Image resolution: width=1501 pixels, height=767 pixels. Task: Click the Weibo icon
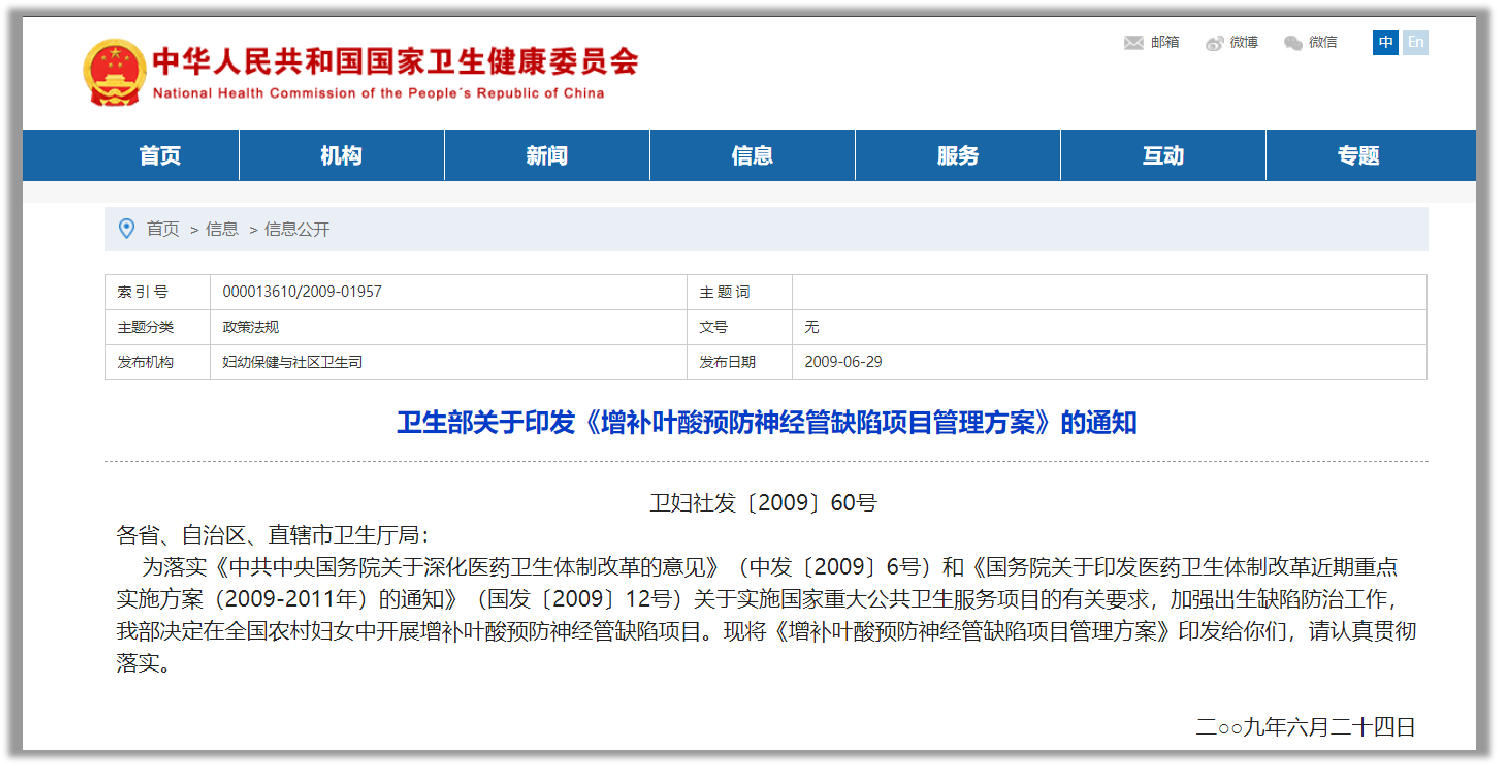click(1215, 43)
